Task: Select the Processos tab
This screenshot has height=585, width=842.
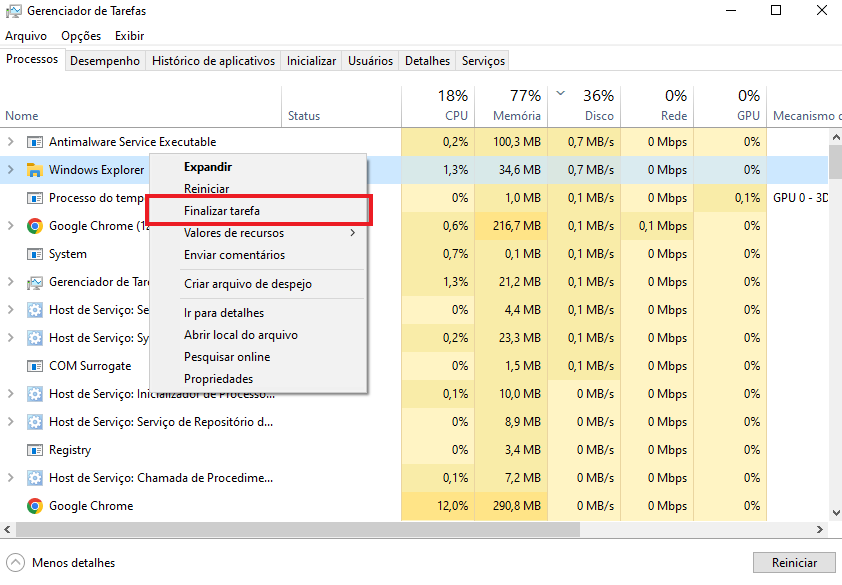Action: 32,59
